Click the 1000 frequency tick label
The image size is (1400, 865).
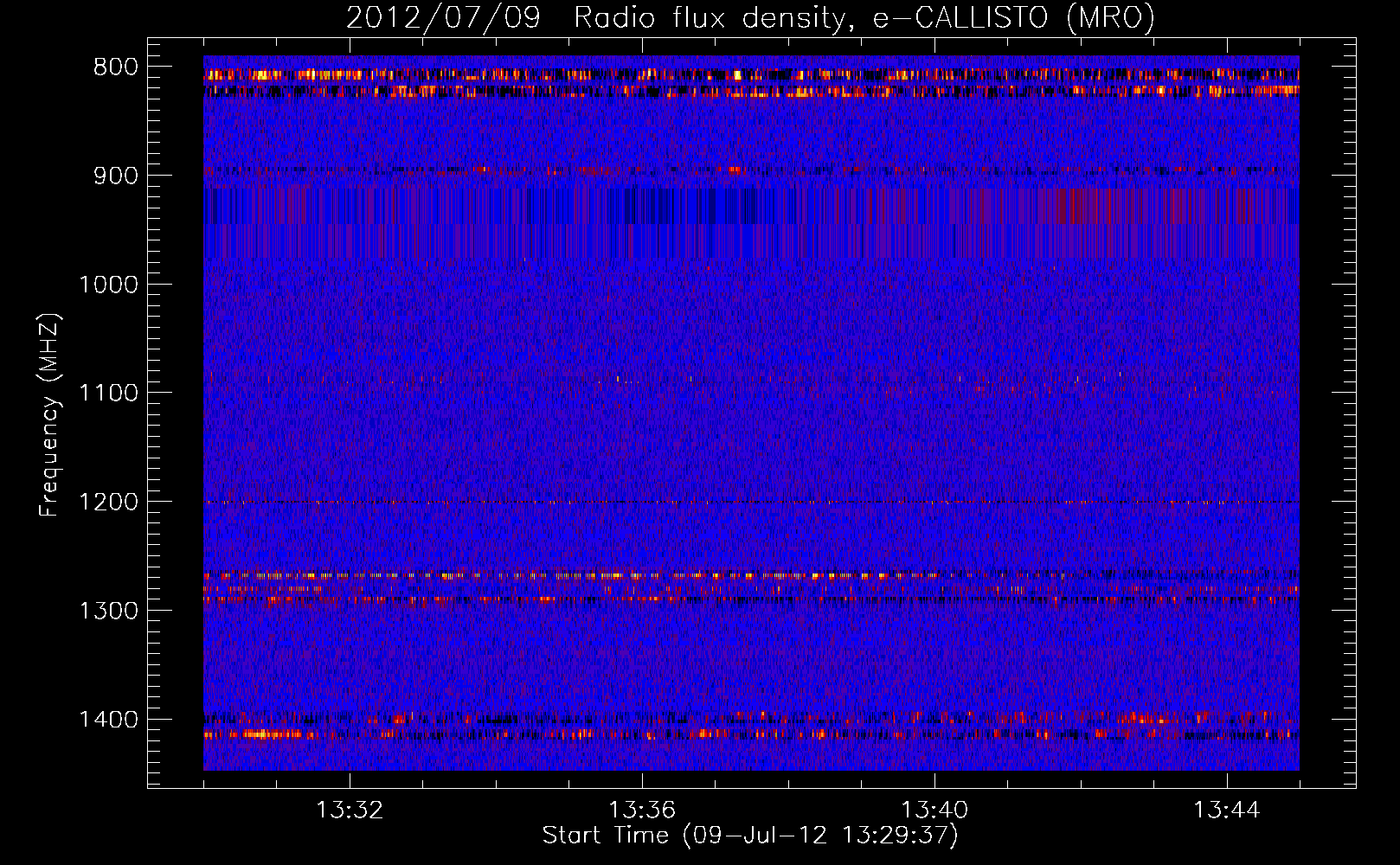pyautogui.click(x=109, y=285)
